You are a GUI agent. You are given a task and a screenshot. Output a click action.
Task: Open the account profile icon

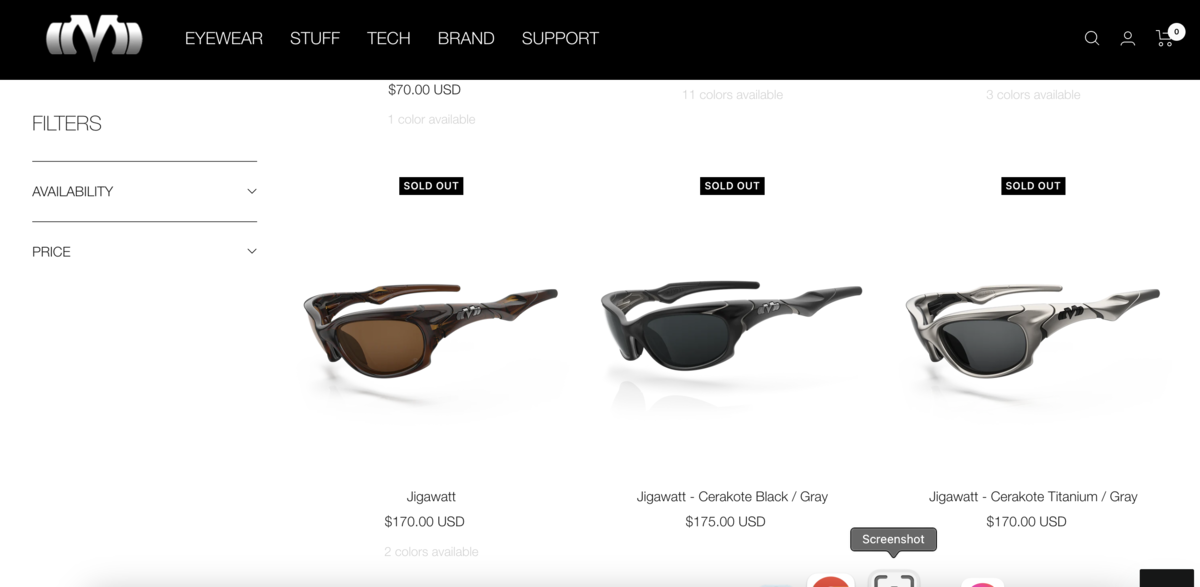pos(1128,38)
